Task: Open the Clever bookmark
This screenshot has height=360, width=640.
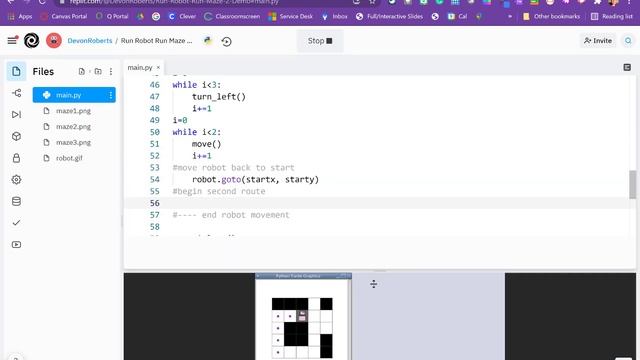Action: coord(182,16)
